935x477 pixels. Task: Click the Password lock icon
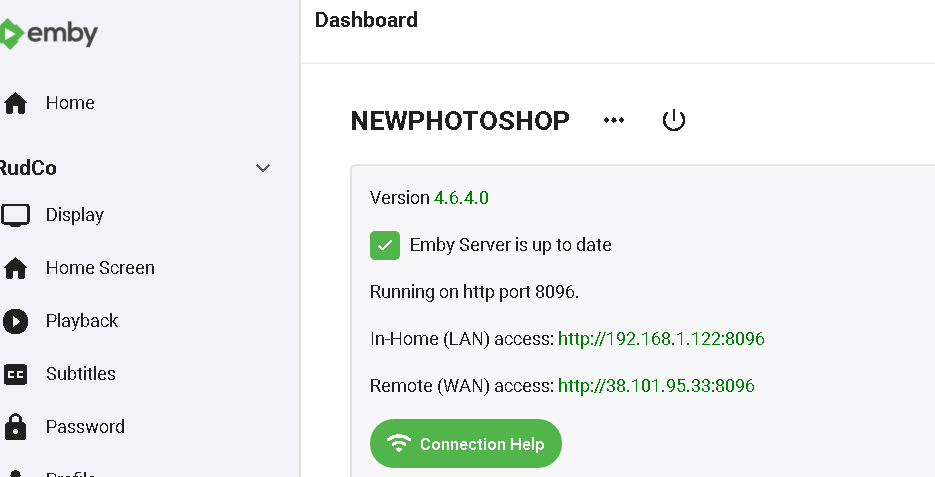click(15, 427)
